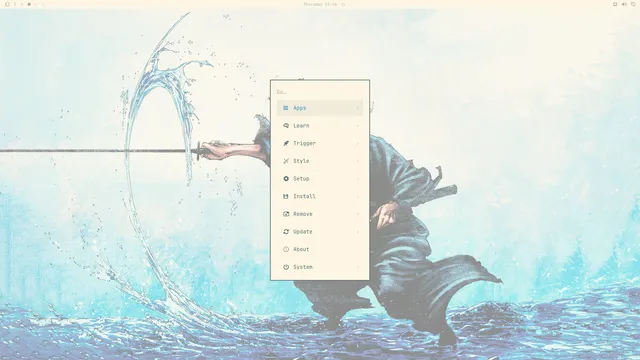Image resolution: width=640 pixels, height=360 pixels.
Task: Expand the Trigger submenu chevron
Action: (x=358, y=143)
